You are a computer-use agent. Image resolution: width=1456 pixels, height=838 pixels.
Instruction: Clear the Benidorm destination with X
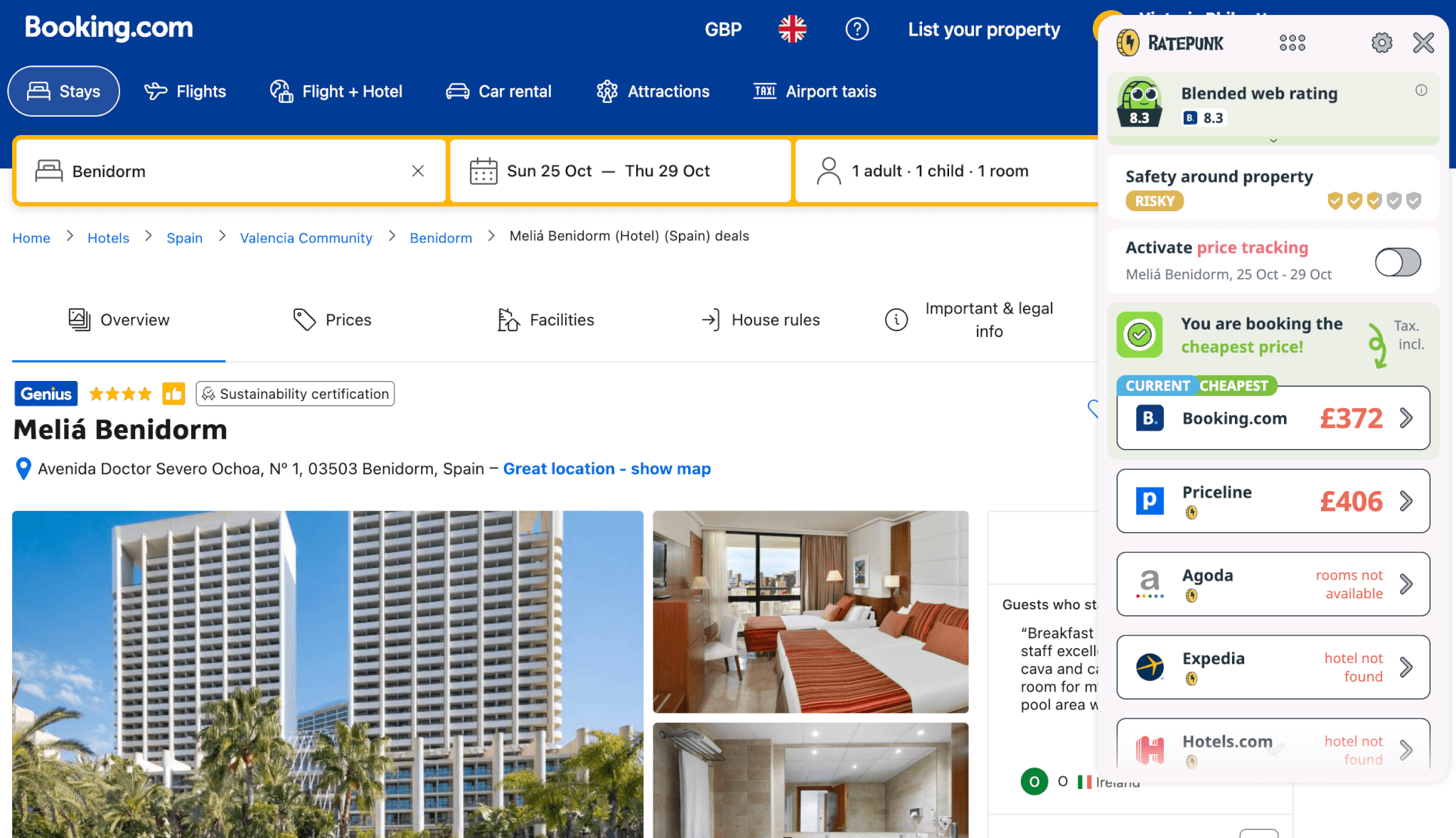[x=418, y=171]
